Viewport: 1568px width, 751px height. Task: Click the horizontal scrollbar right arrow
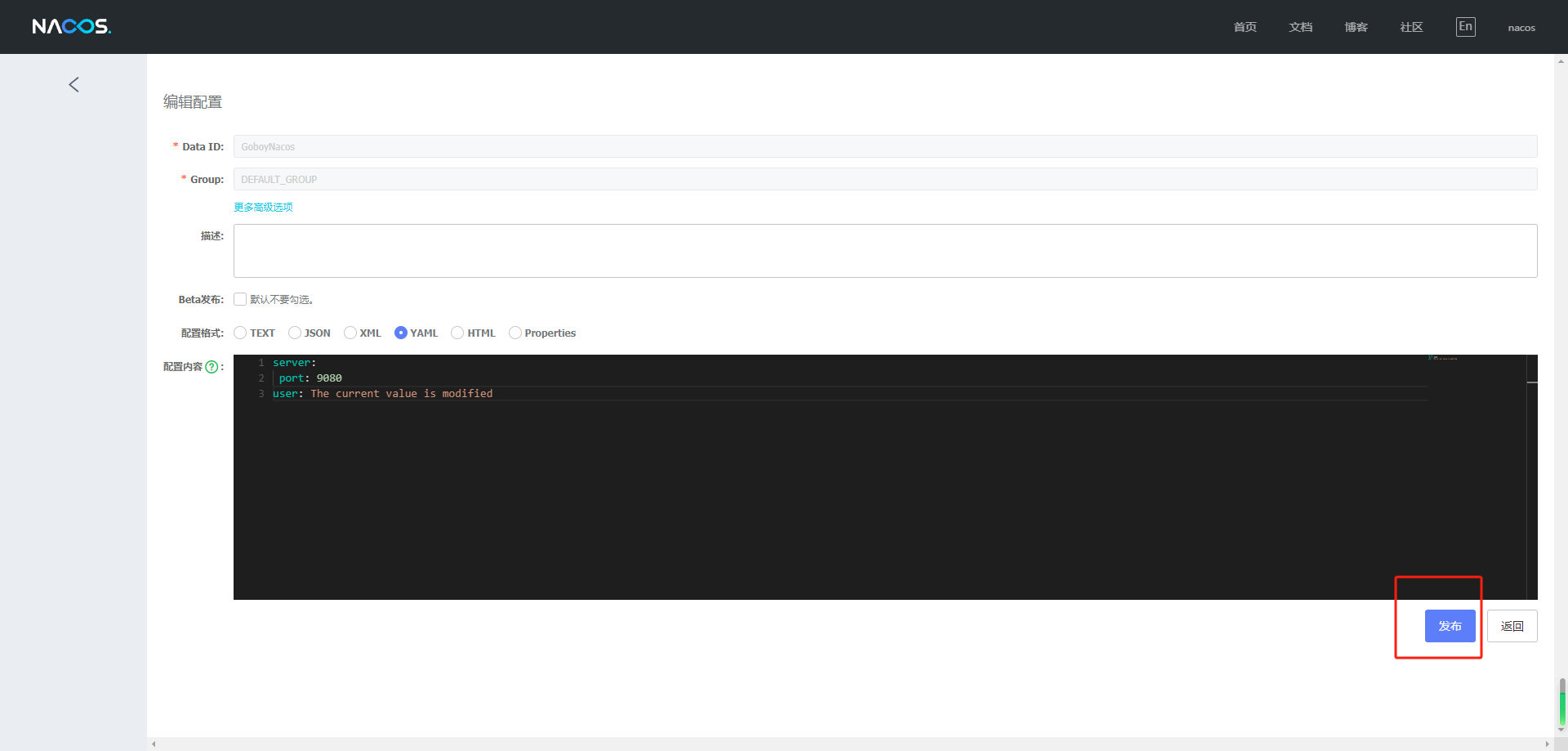point(1548,744)
